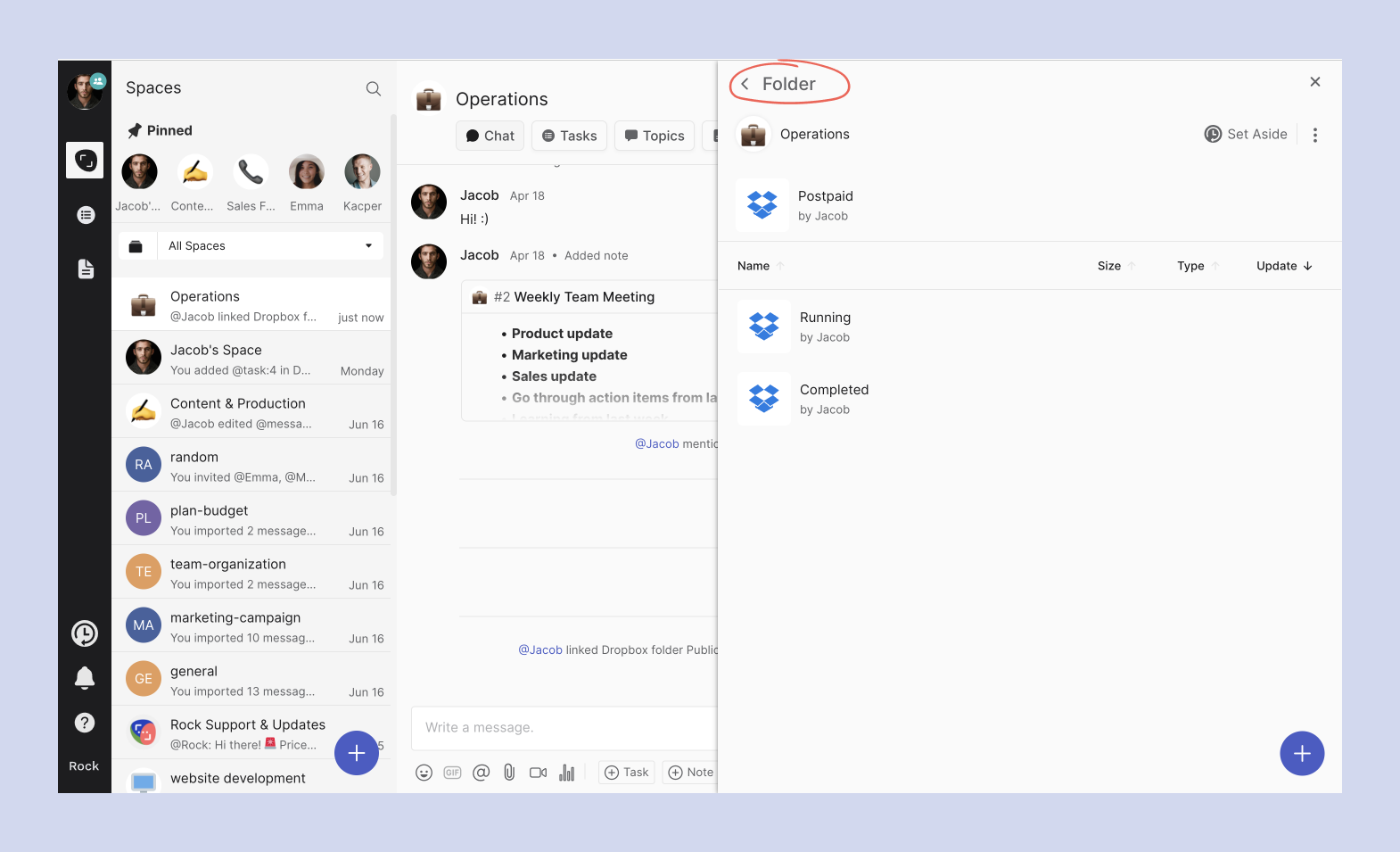
Task: Start a video meeting with camera icon
Action: [x=538, y=773]
